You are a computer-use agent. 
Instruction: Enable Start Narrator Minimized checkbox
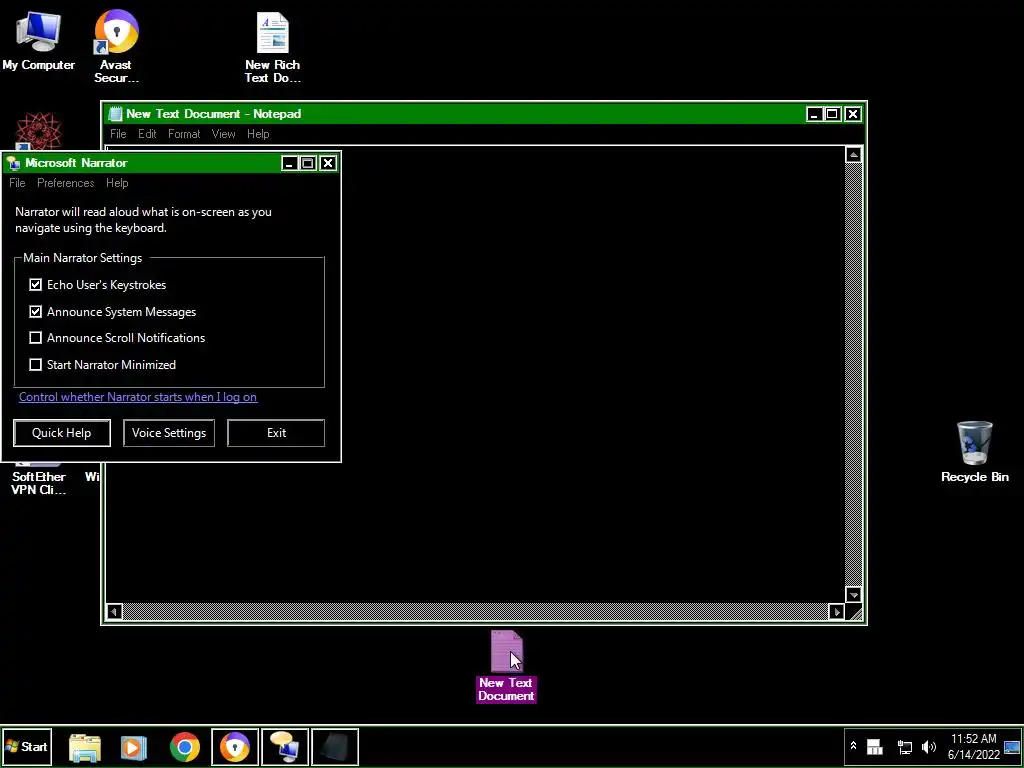pos(35,364)
